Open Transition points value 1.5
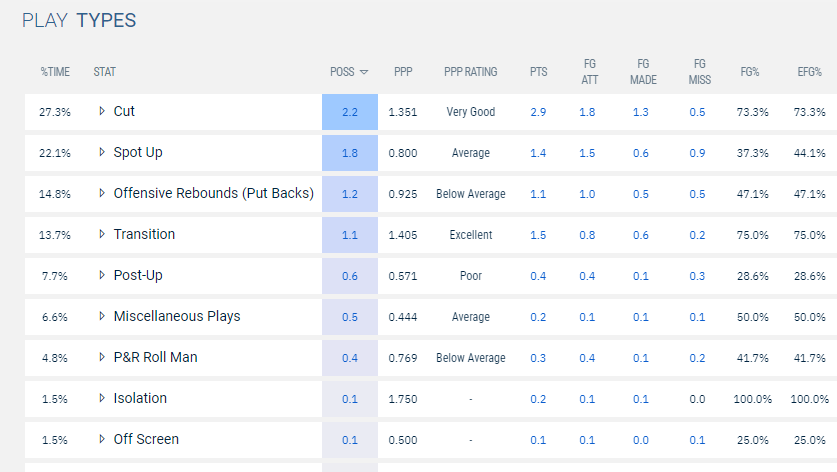 pos(538,235)
